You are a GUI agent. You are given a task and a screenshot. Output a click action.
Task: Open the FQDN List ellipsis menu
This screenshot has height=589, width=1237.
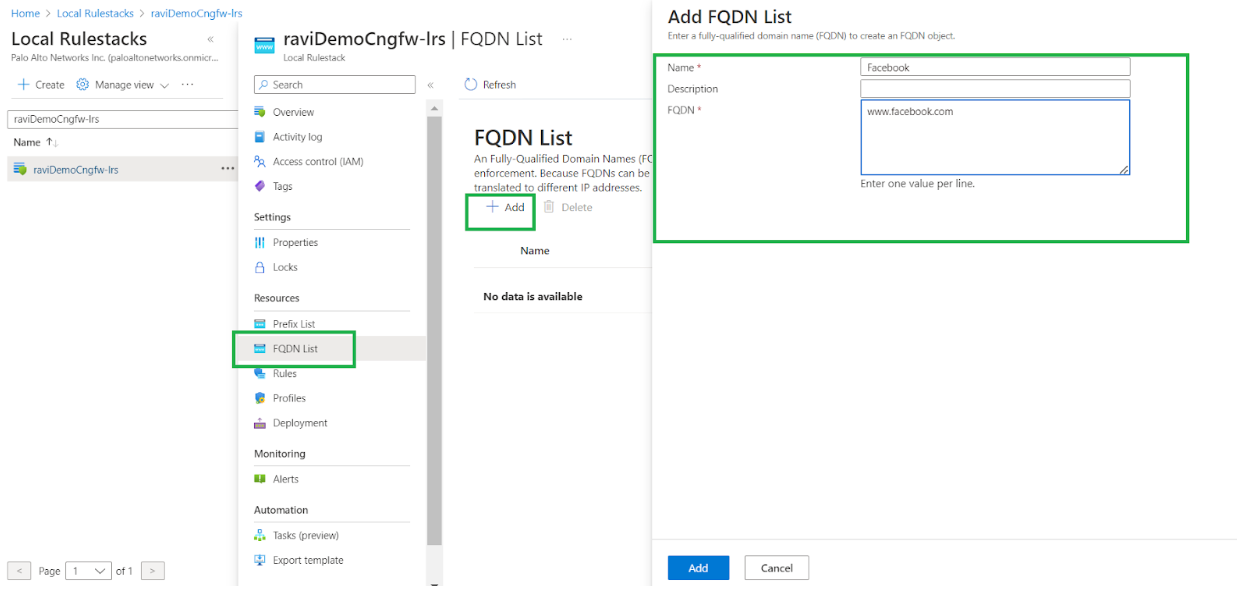565,38
